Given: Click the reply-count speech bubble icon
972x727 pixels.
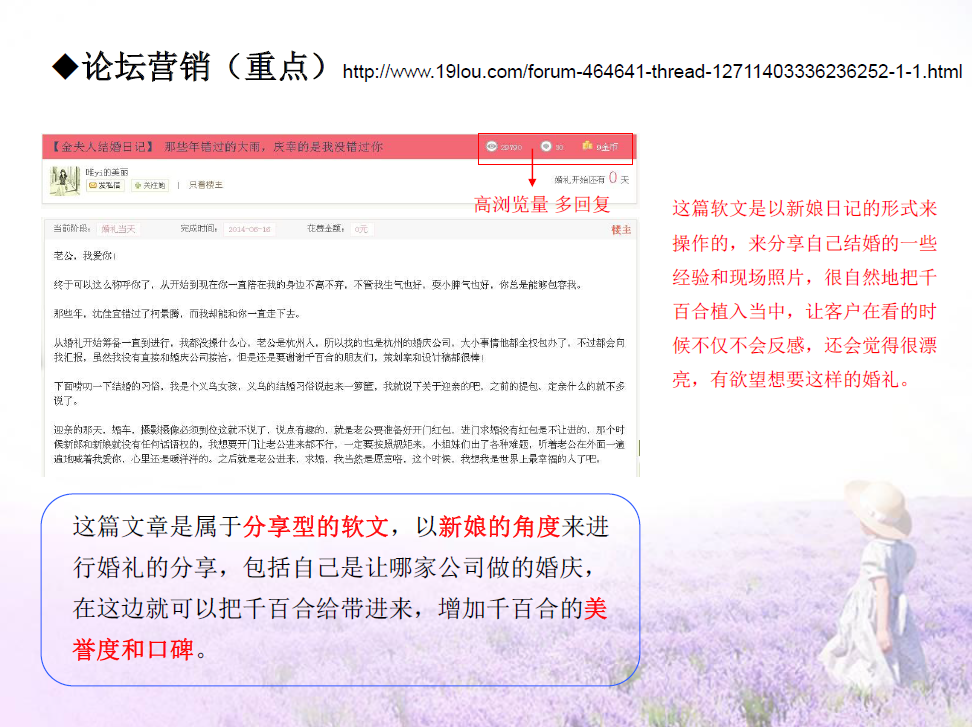Looking at the screenshot, I should pos(546,147).
